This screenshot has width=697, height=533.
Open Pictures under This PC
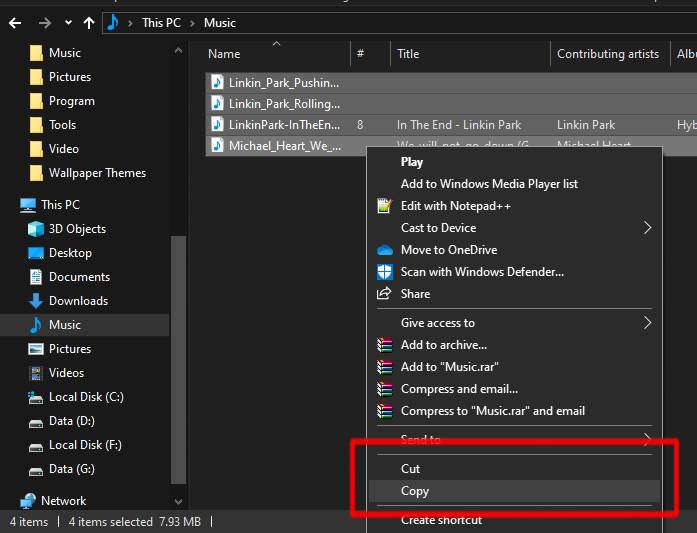(x=60, y=349)
